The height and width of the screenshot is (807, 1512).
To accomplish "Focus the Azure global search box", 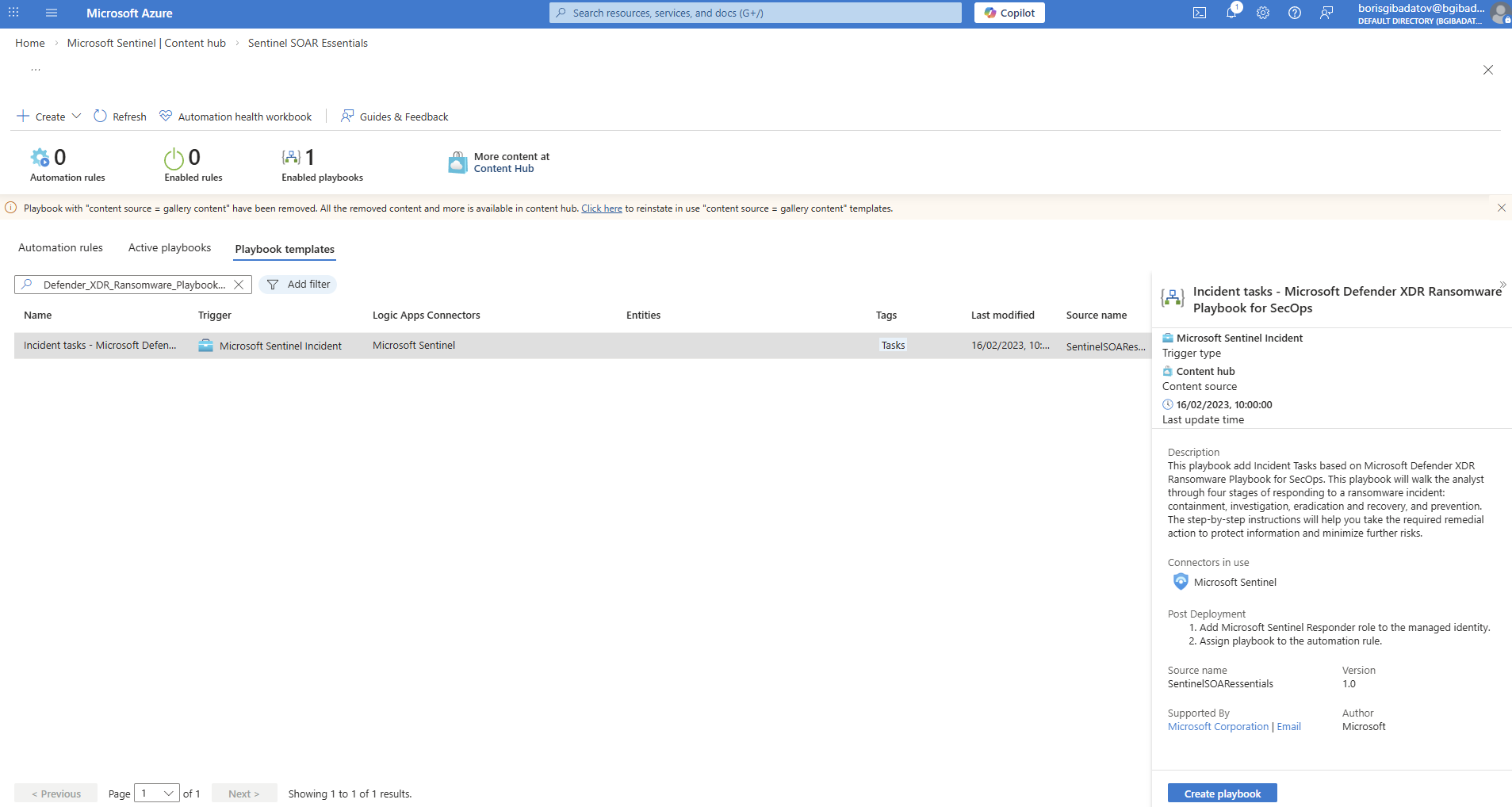I will [x=755, y=13].
